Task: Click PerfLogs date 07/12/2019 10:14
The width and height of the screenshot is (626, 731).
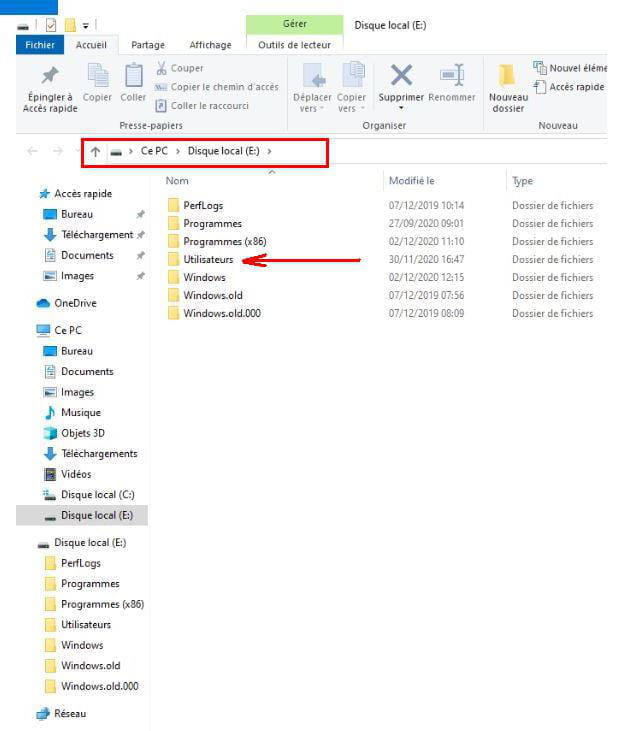Action: click(426, 206)
